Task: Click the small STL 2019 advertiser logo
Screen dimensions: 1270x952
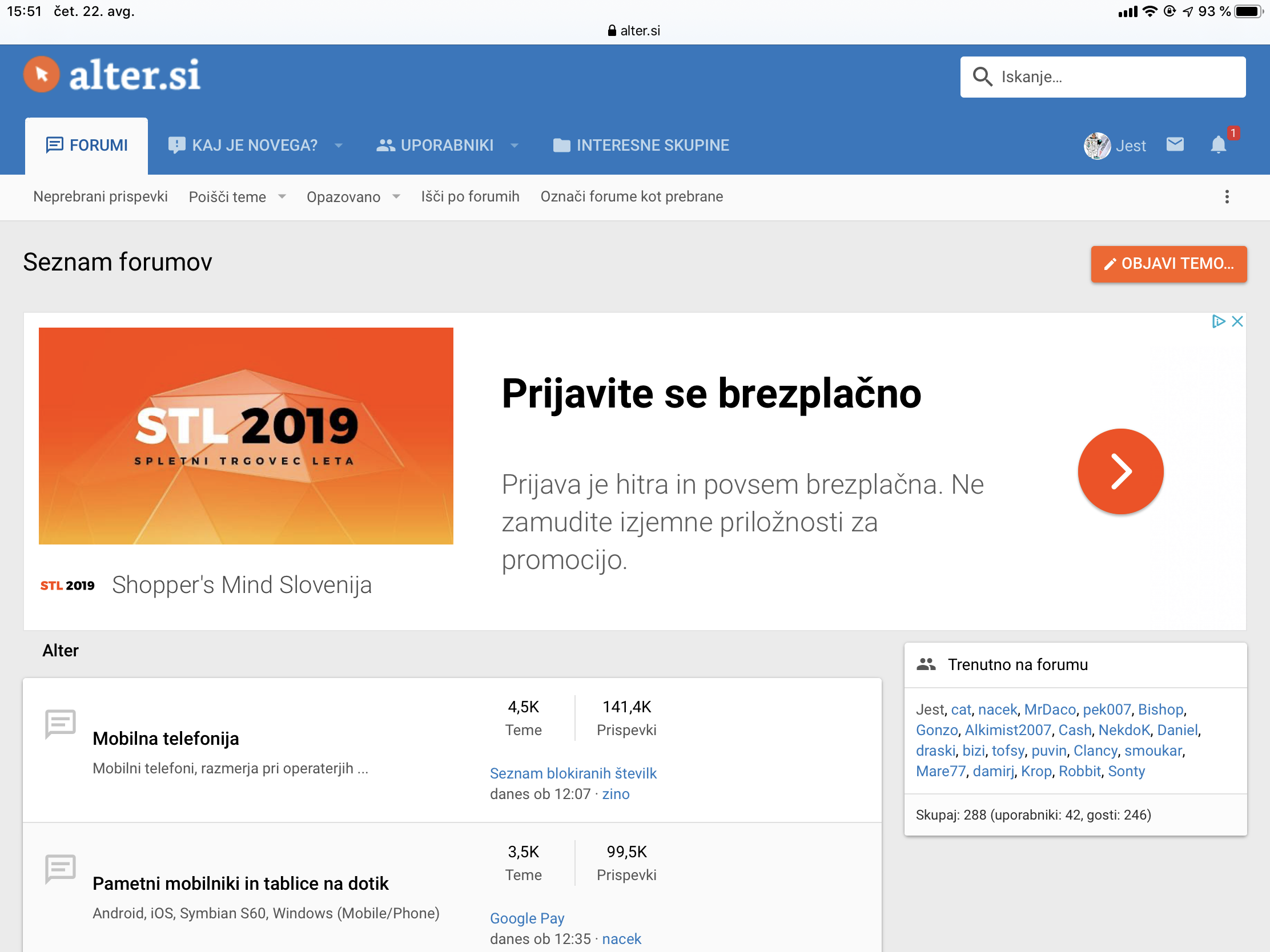Action: pyautogui.click(x=67, y=586)
